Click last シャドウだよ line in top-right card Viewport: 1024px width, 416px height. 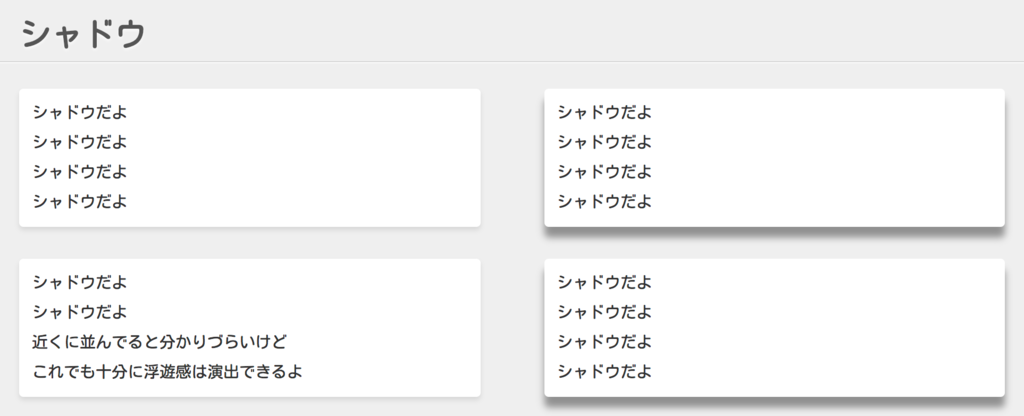pyautogui.click(x=605, y=202)
